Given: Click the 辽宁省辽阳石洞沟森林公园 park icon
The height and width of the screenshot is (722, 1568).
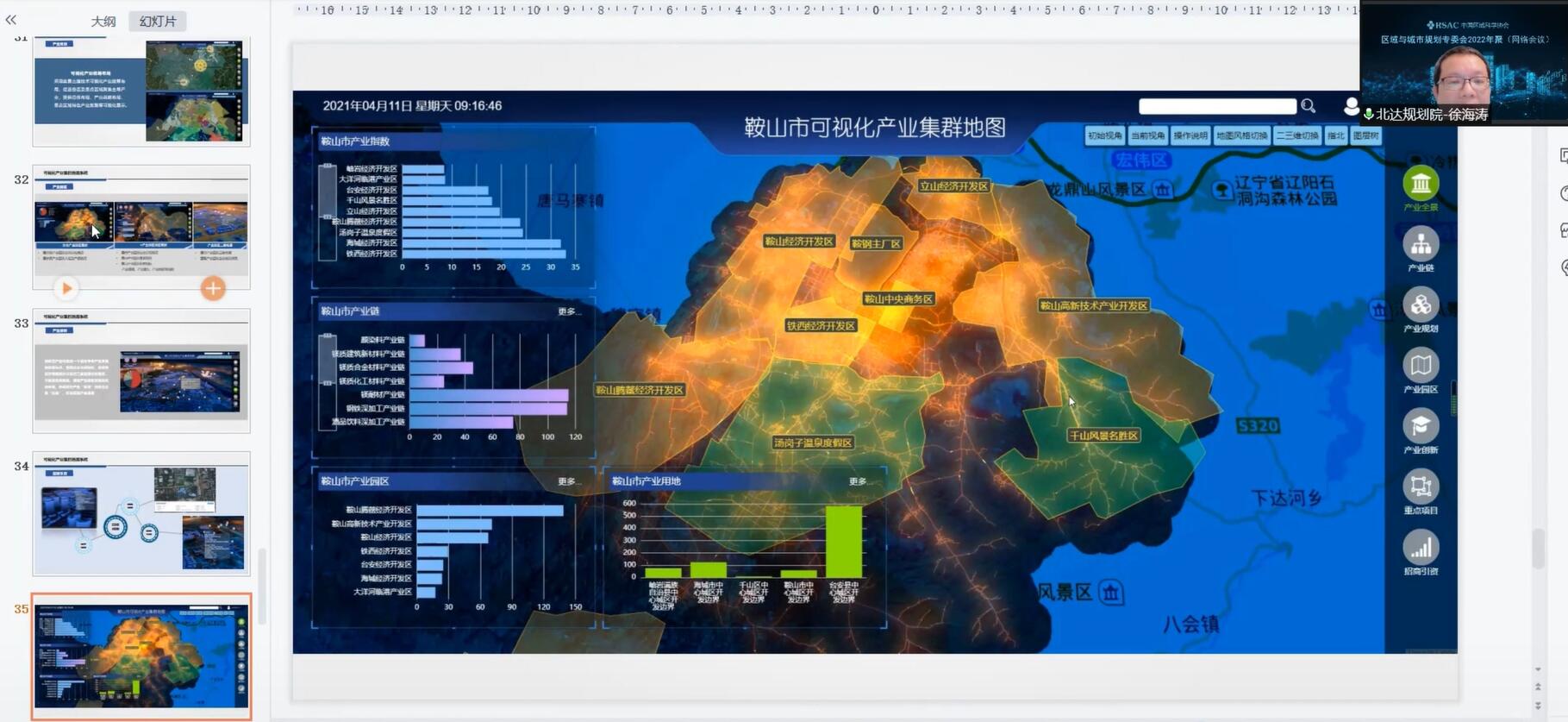Looking at the screenshot, I should (1221, 190).
